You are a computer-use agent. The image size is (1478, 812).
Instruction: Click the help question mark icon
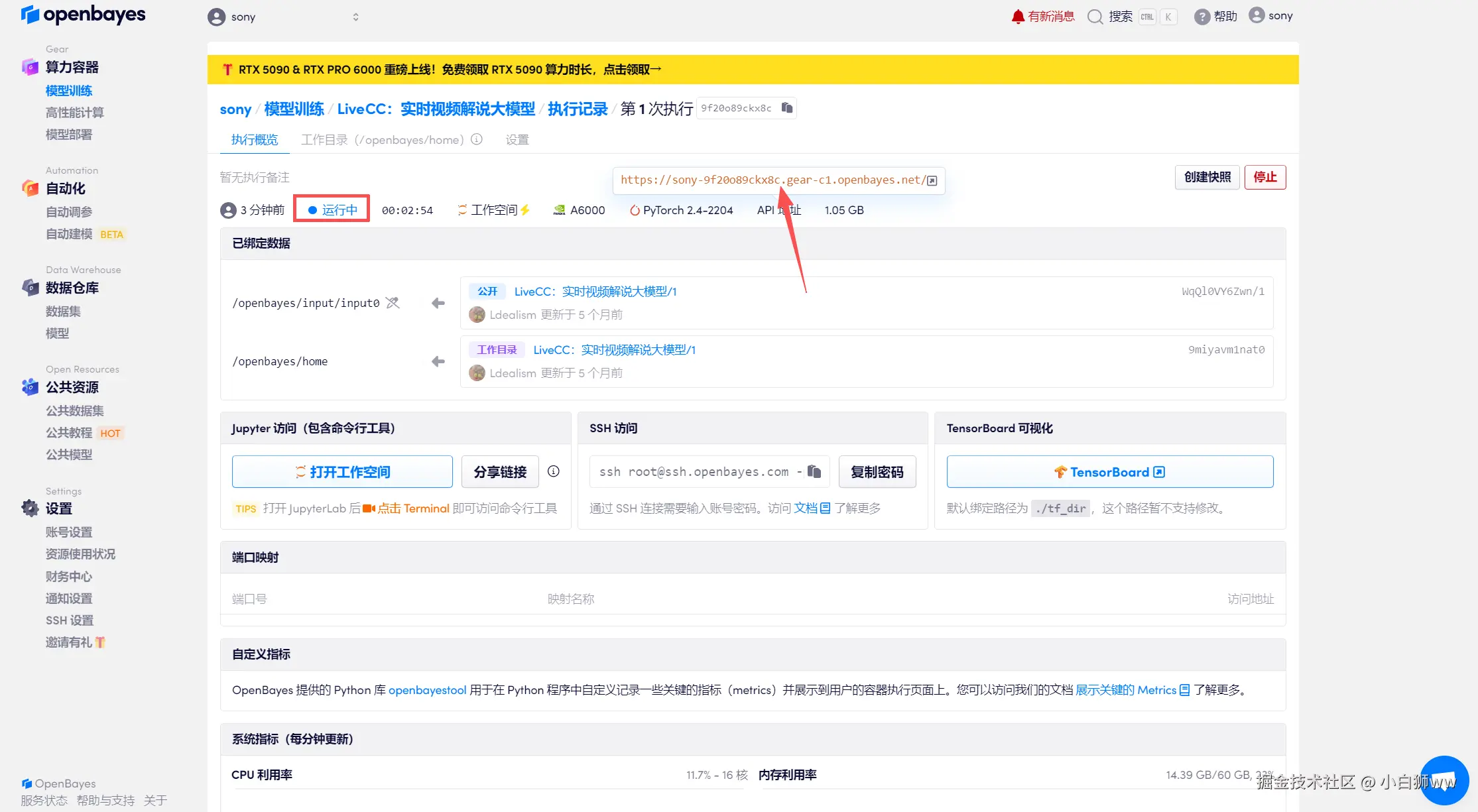click(x=1201, y=17)
